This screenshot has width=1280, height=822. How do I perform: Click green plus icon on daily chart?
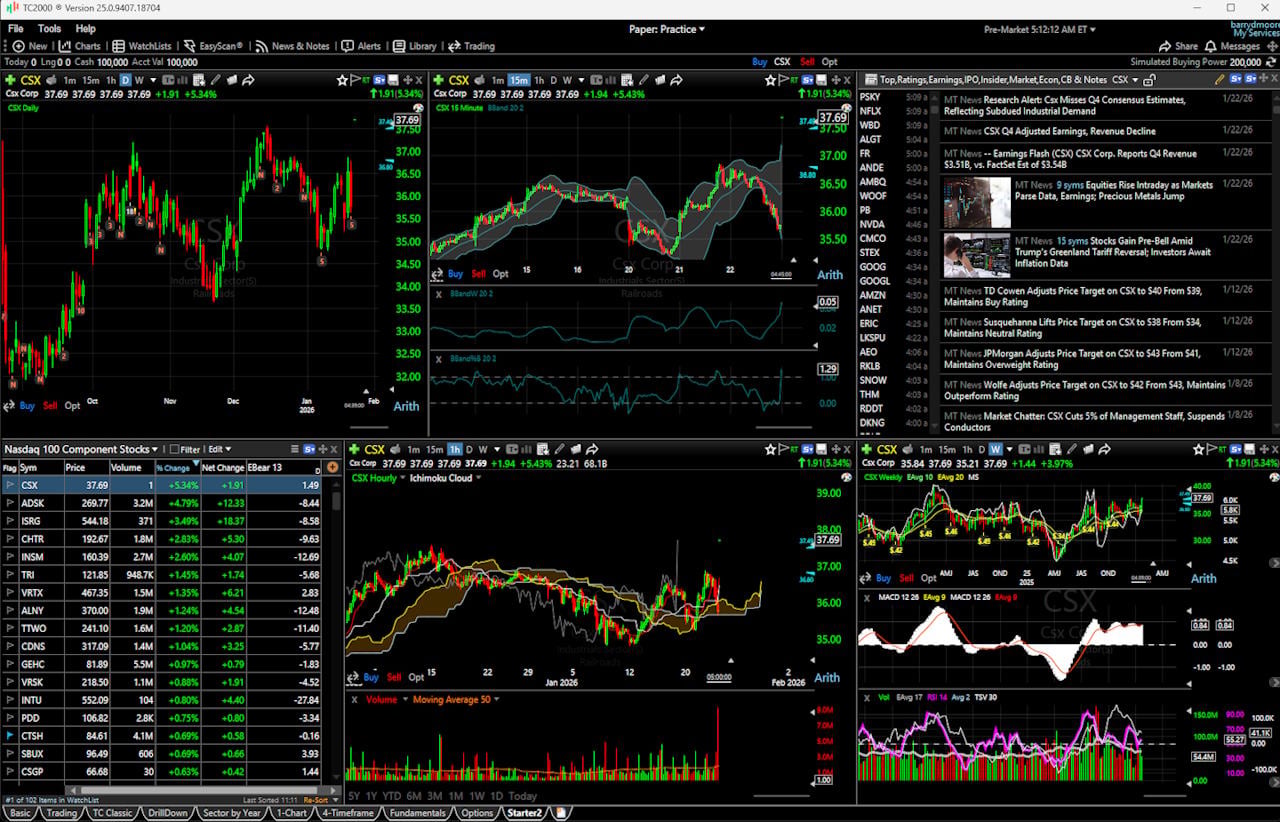point(9,80)
